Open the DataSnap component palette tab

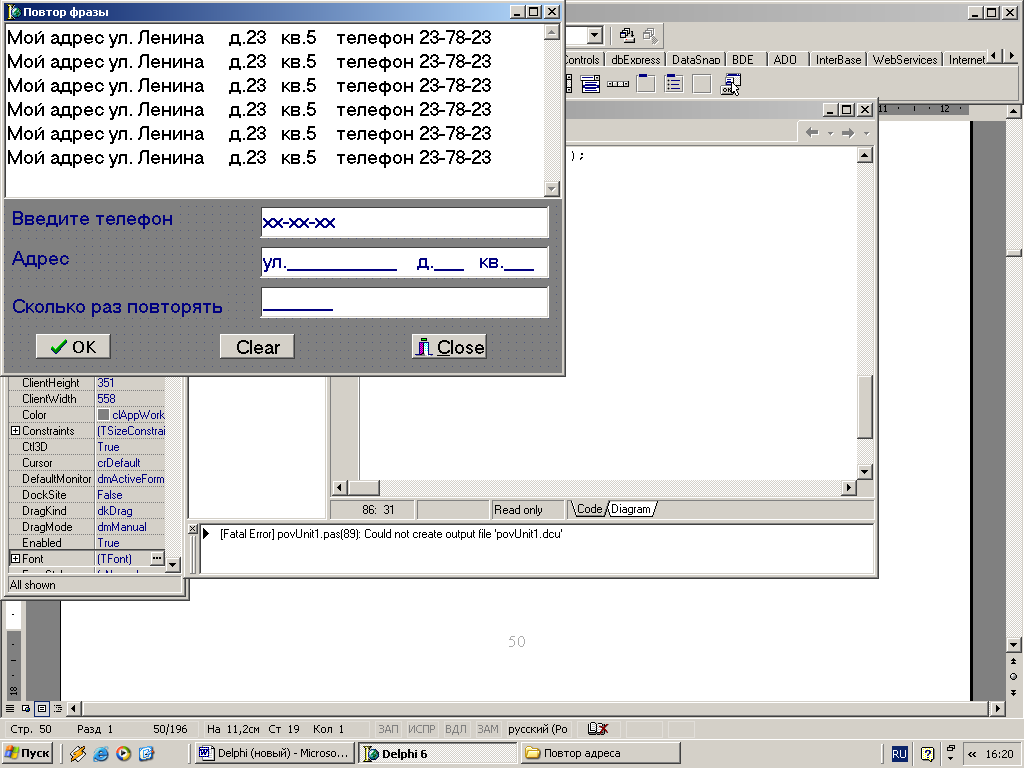pos(696,59)
